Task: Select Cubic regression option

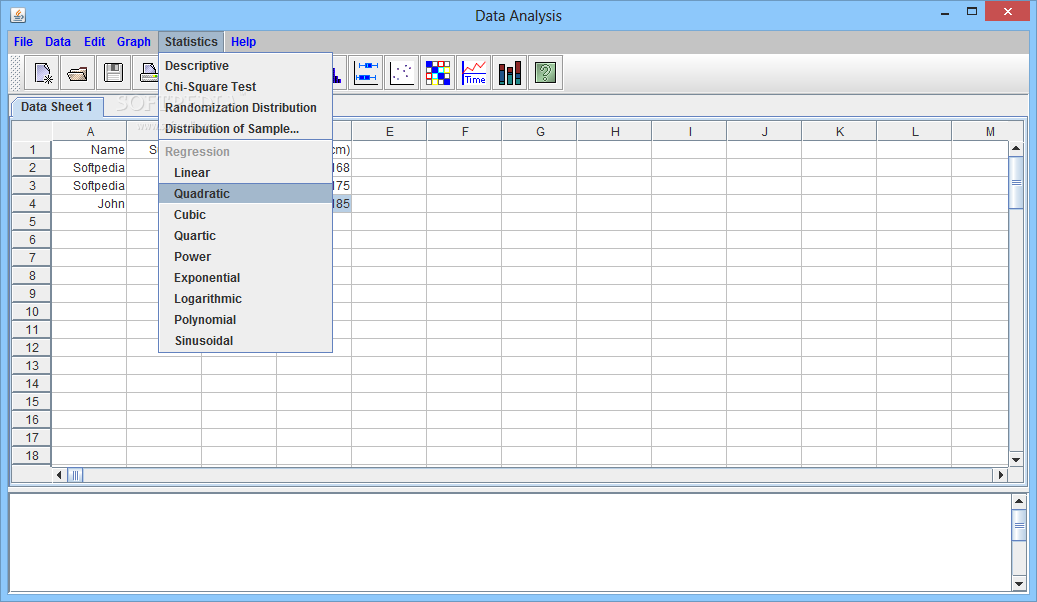Action: point(245,215)
